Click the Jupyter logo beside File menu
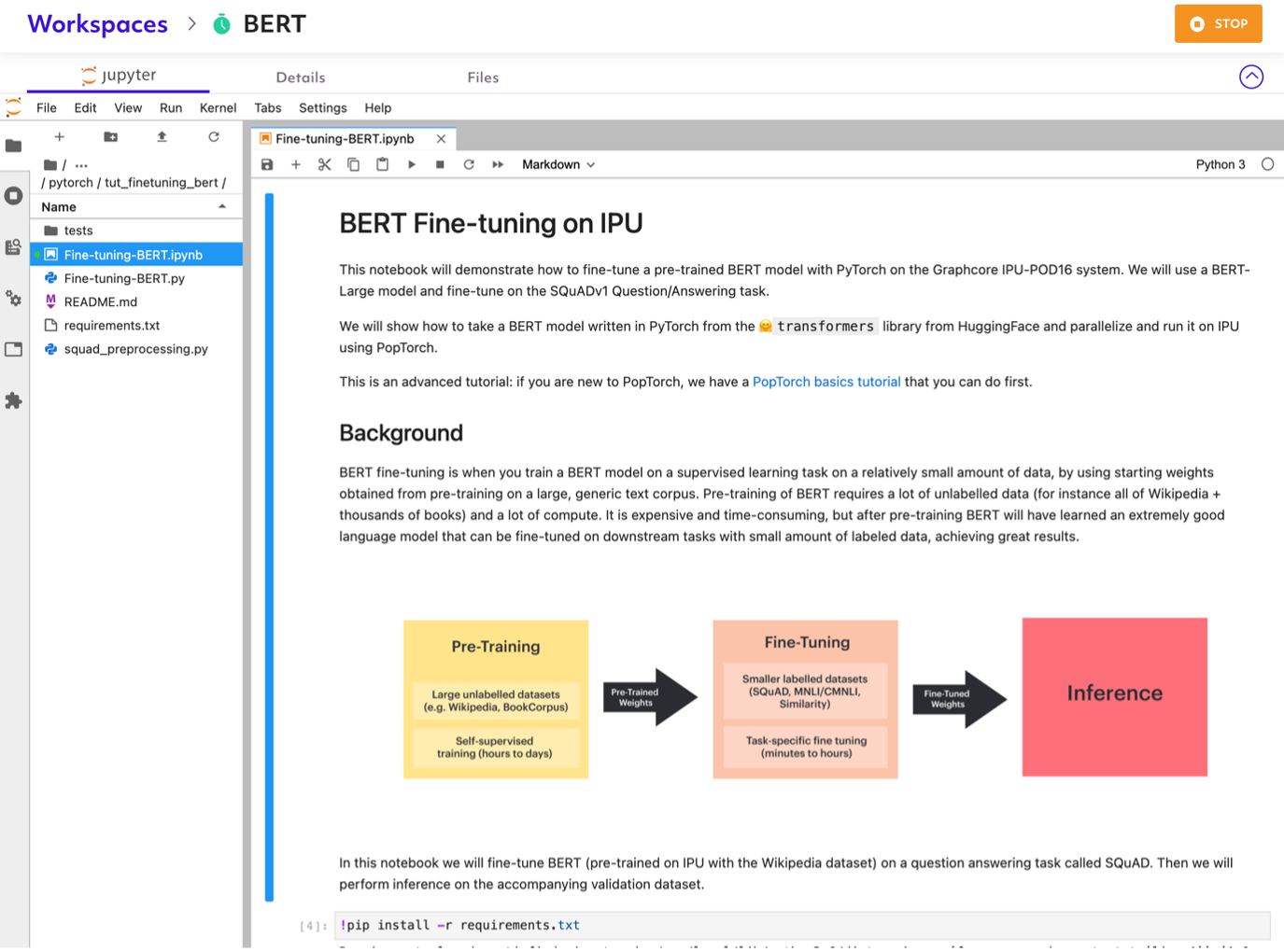 [x=13, y=108]
